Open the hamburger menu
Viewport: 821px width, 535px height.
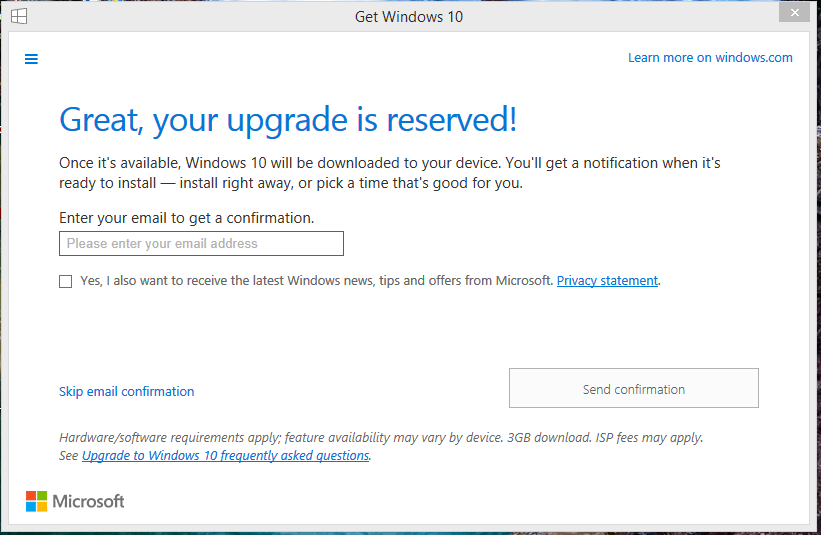click(x=31, y=59)
